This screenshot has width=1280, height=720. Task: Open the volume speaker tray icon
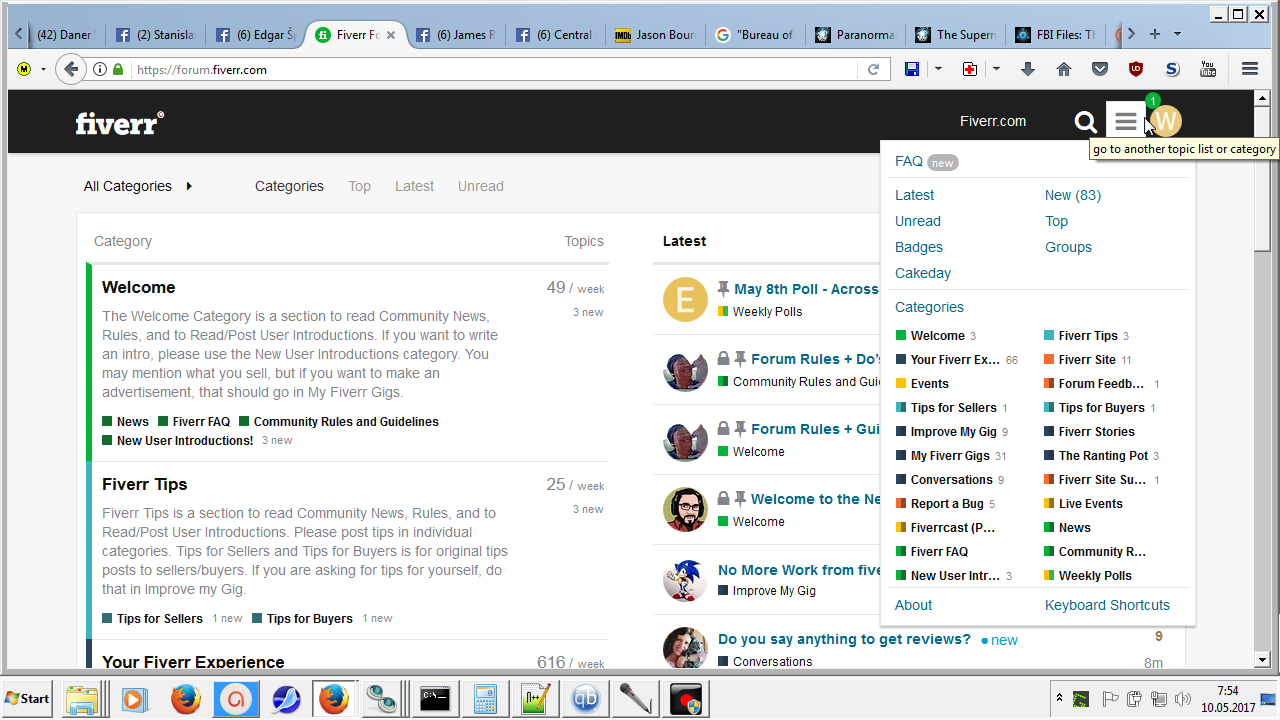coord(1183,699)
